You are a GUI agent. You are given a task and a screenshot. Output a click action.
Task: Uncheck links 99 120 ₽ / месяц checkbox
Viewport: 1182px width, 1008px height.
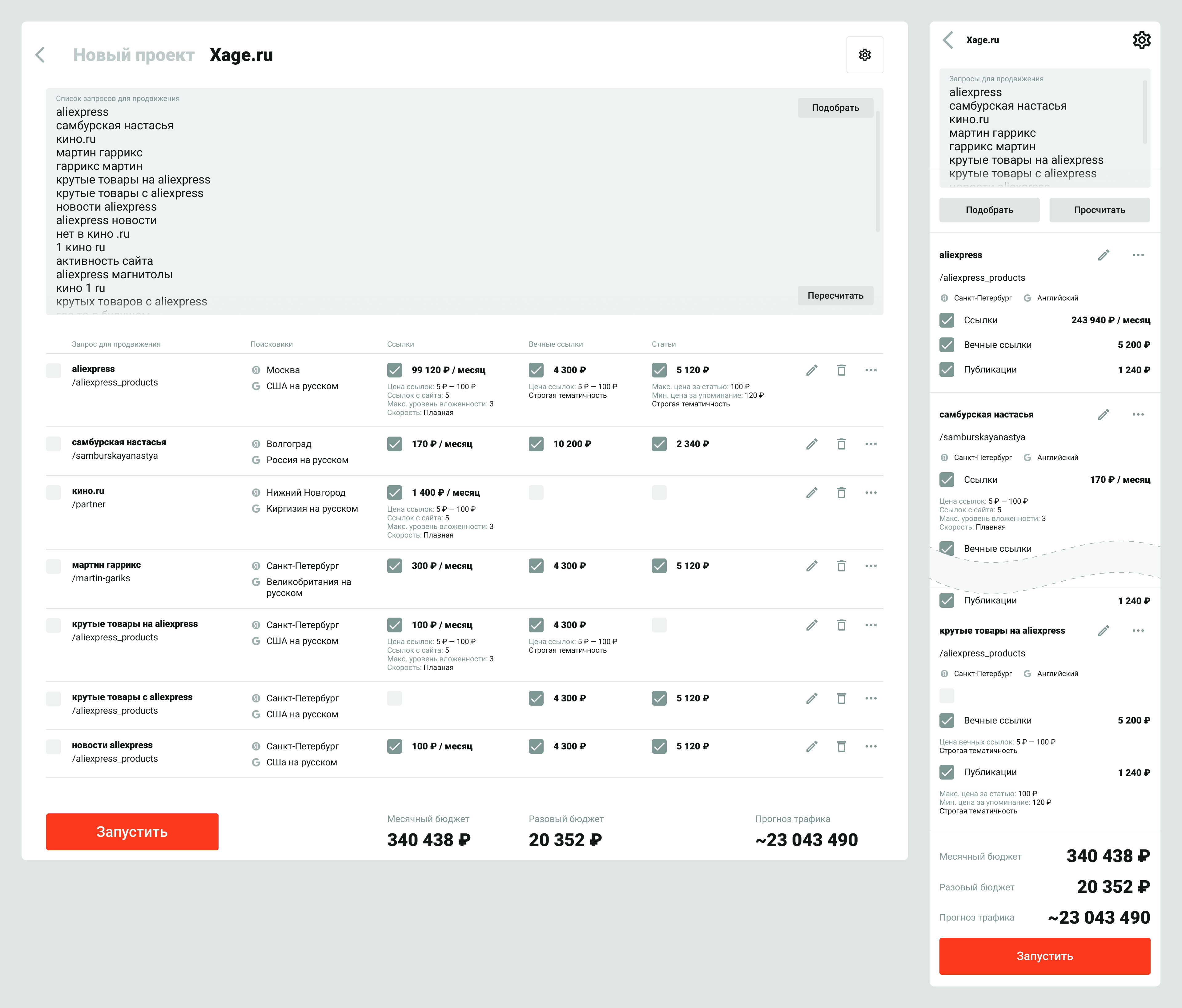click(394, 370)
